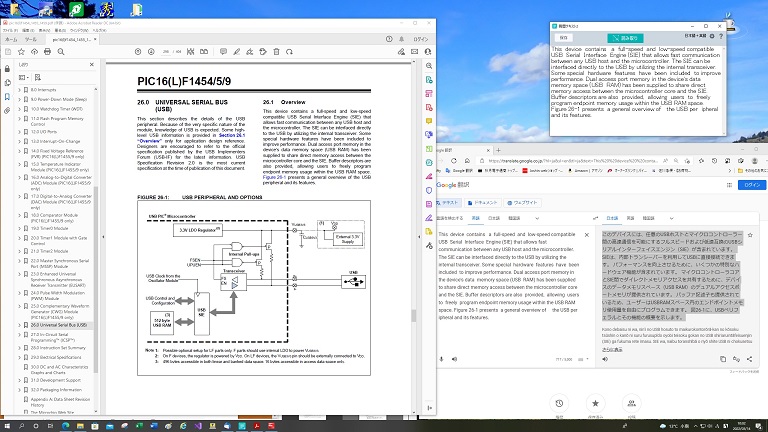Screen dimensions: 768x432
Task: Click the upload to cloud icon in Acrobat
Action: click(x=34, y=51)
